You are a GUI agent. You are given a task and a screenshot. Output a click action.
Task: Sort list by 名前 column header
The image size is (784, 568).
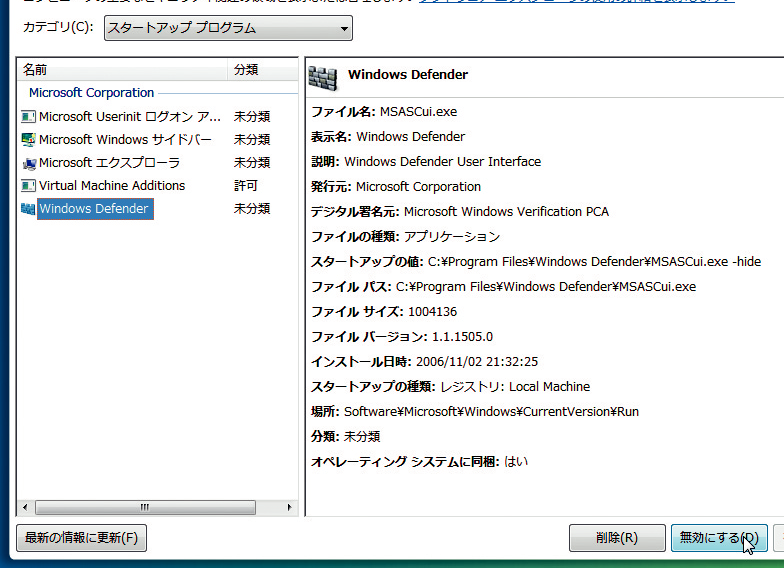coord(122,70)
